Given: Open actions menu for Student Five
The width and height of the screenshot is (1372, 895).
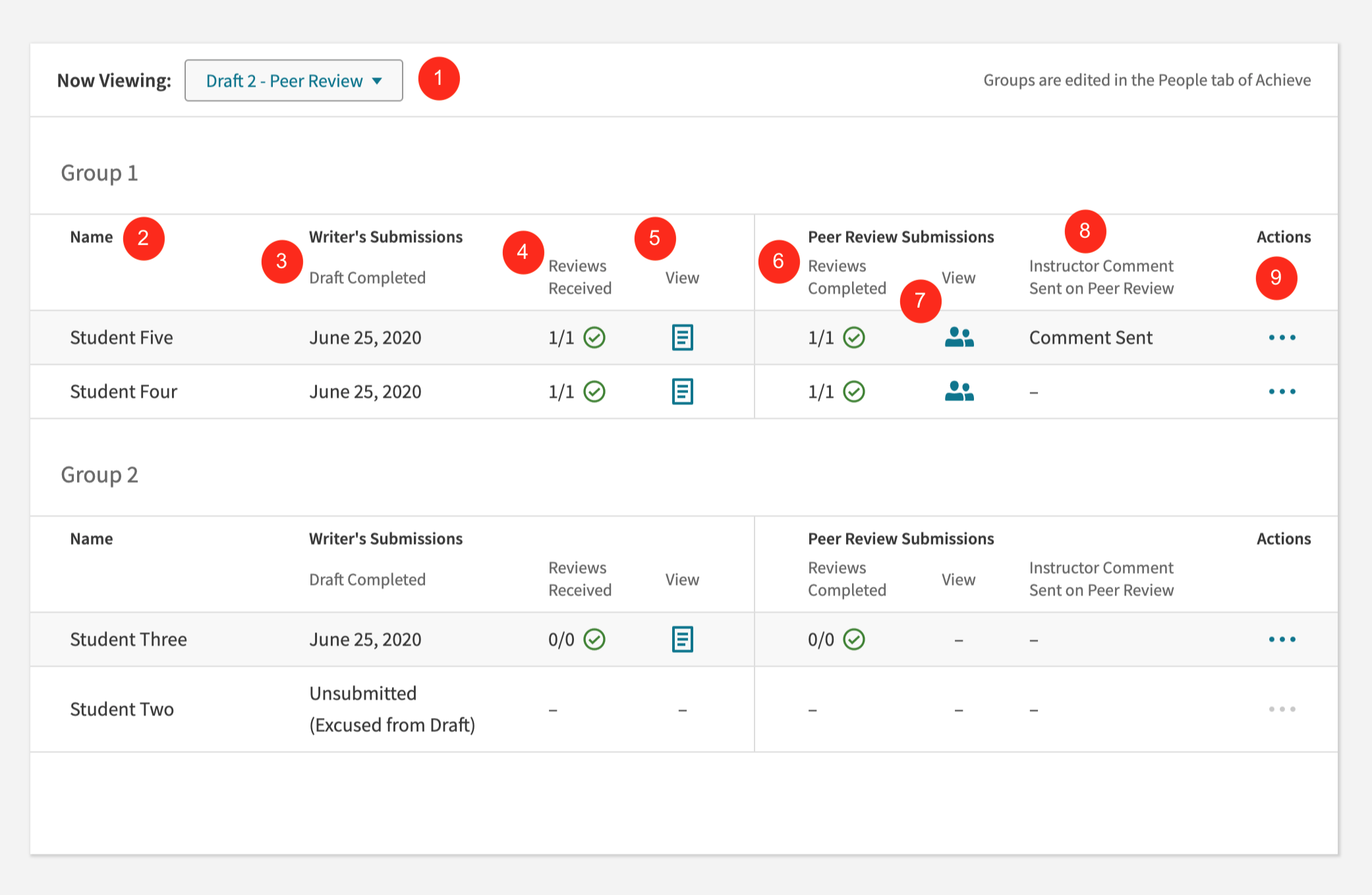Looking at the screenshot, I should click(1282, 337).
